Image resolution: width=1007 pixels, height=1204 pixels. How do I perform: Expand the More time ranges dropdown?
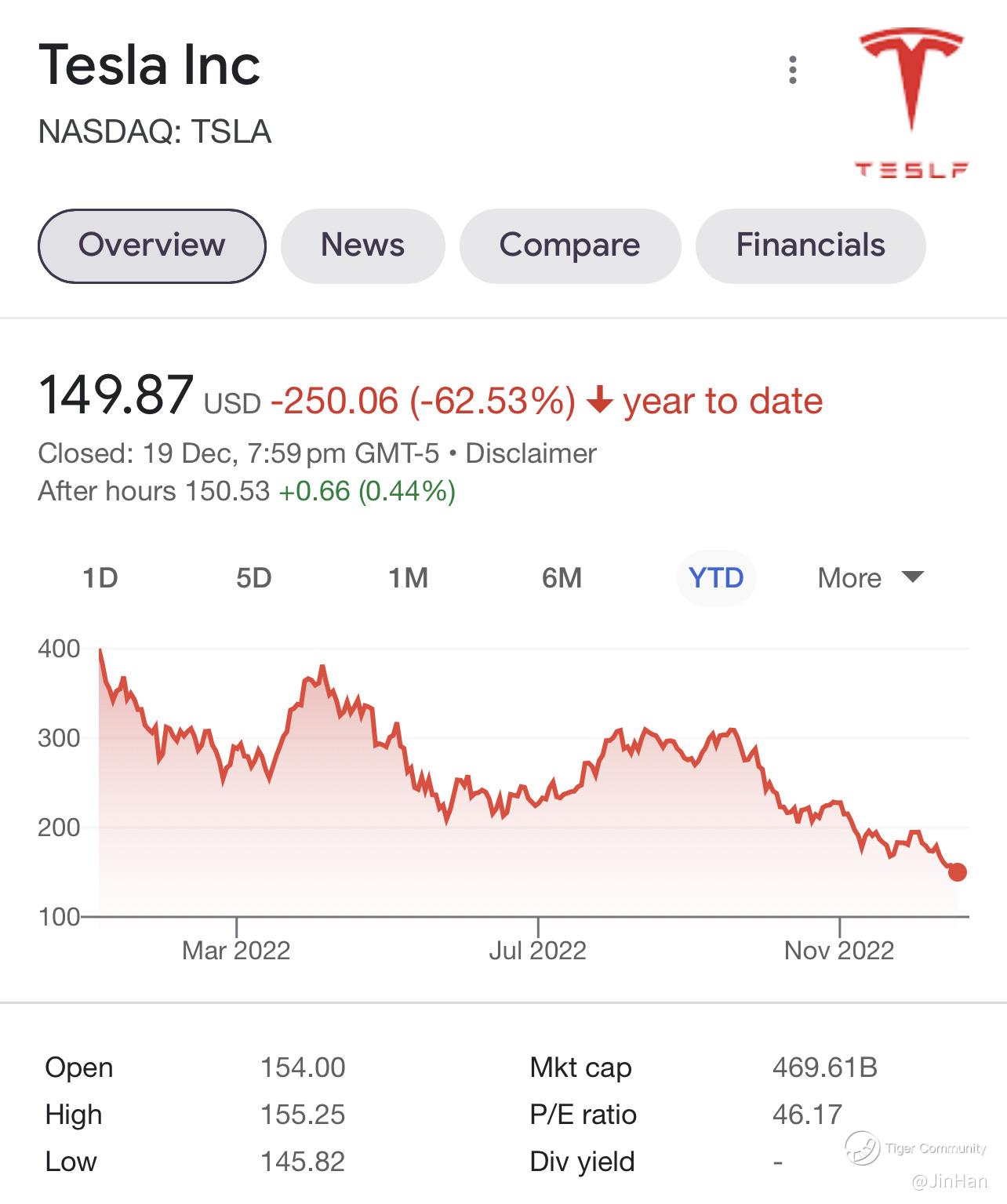coord(870,578)
